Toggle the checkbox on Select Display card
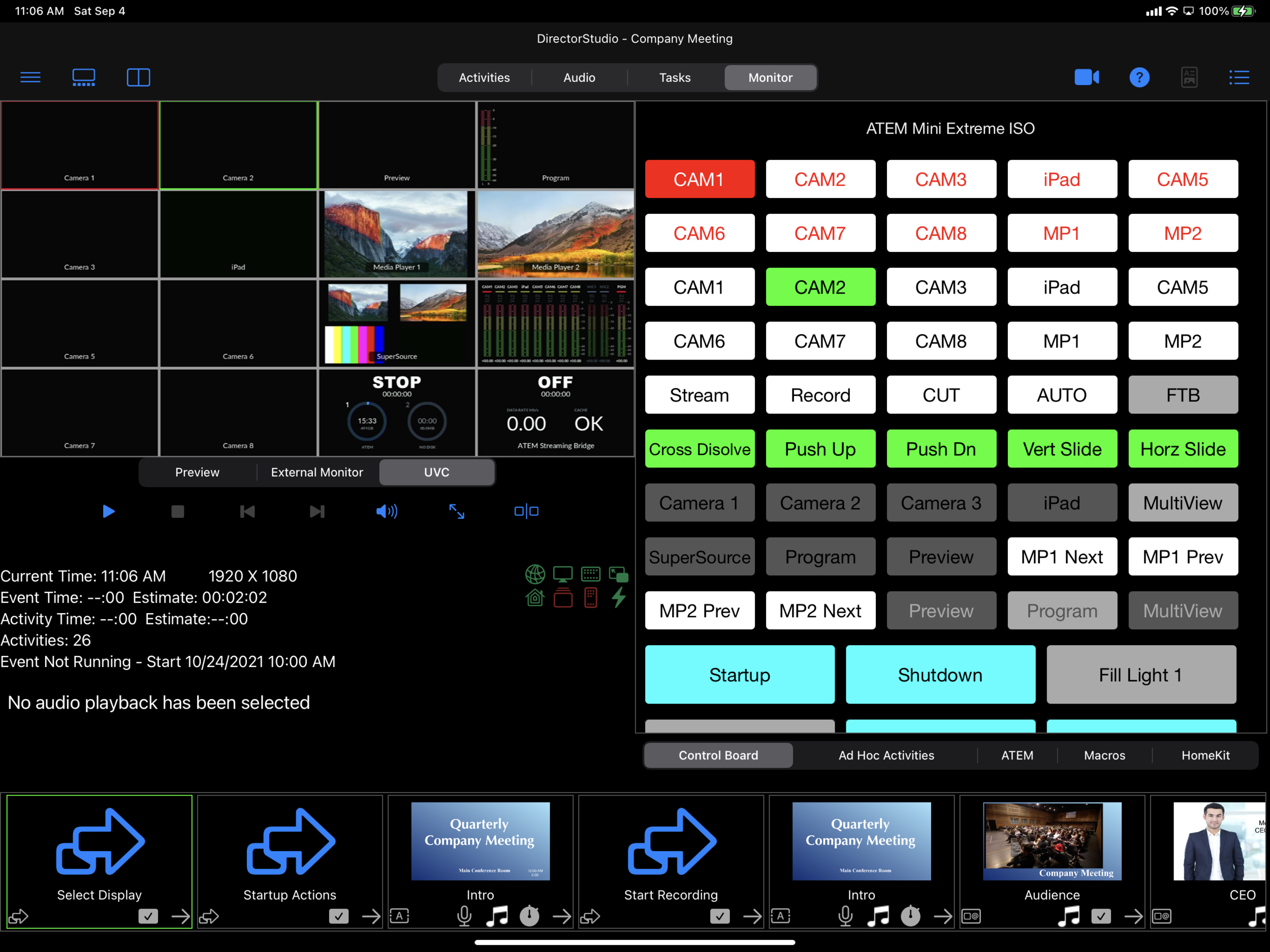This screenshot has width=1270, height=952. point(148,916)
